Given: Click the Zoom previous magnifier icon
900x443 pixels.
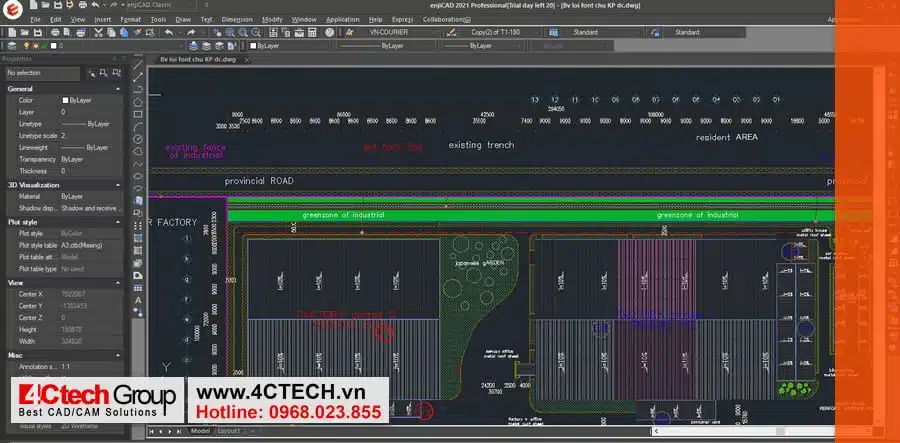Looking at the screenshot, I should click(256, 33).
